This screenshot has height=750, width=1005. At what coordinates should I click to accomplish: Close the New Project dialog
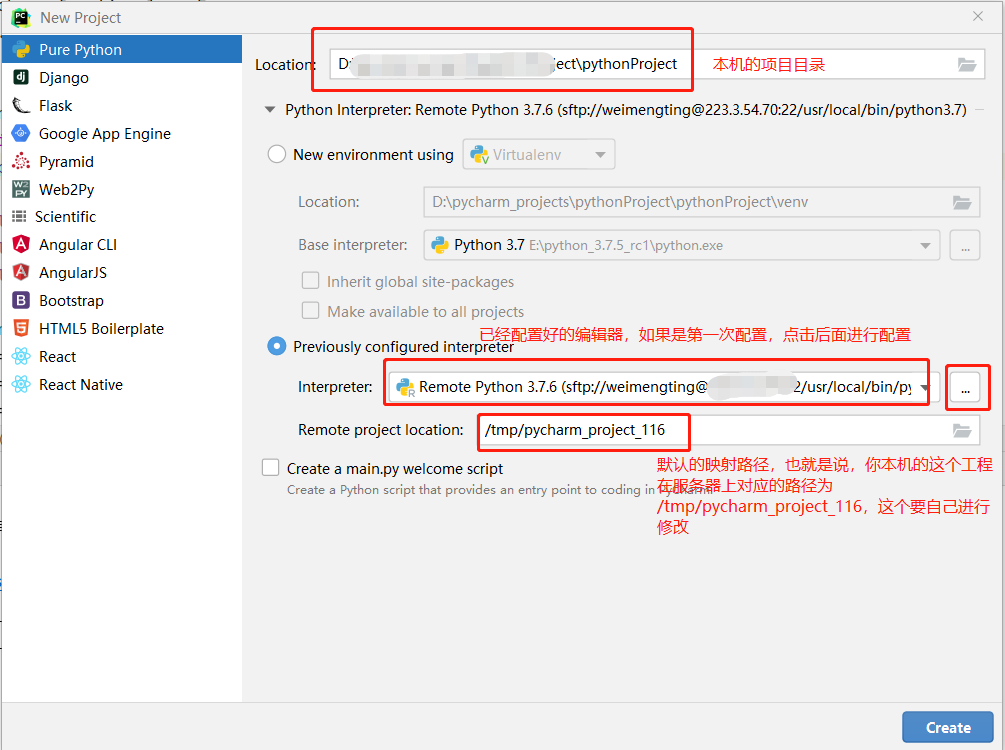click(977, 17)
